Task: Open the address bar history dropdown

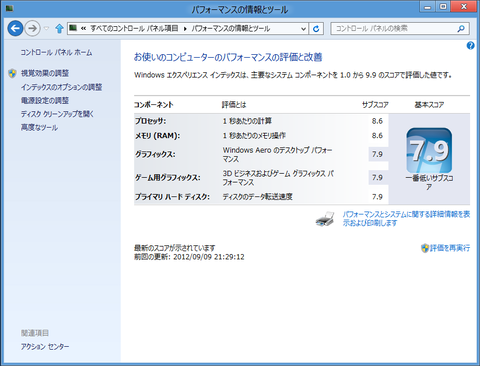Action: (x=303, y=29)
